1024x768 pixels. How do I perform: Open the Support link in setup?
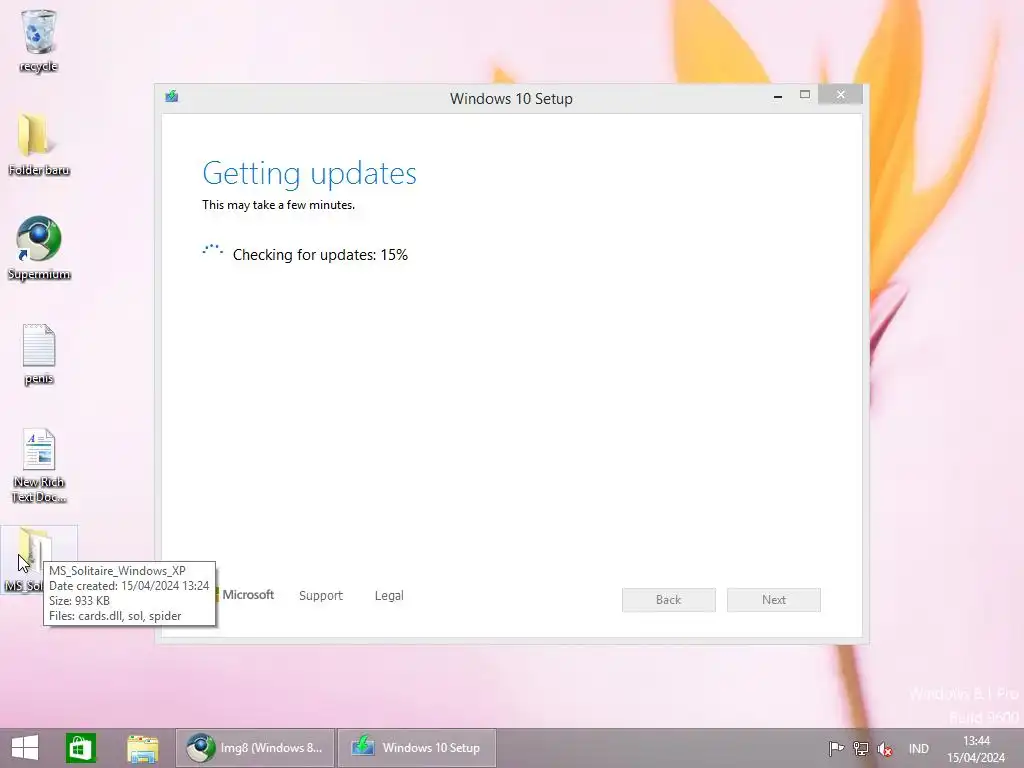[321, 596]
